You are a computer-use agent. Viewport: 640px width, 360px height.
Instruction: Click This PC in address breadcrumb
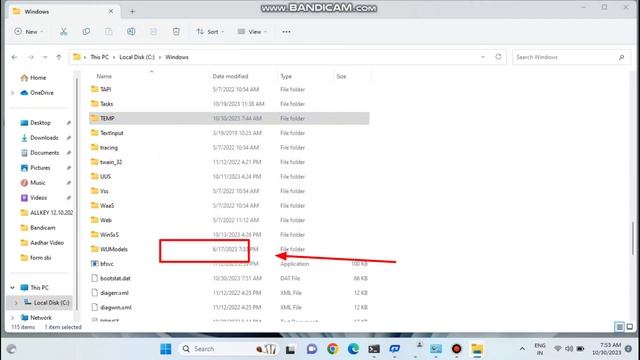pos(100,57)
